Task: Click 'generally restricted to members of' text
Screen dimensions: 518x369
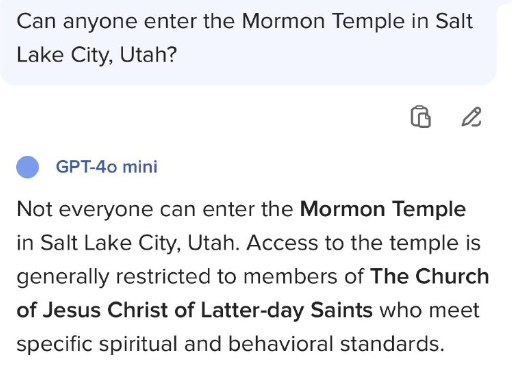Action: point(190,277)
